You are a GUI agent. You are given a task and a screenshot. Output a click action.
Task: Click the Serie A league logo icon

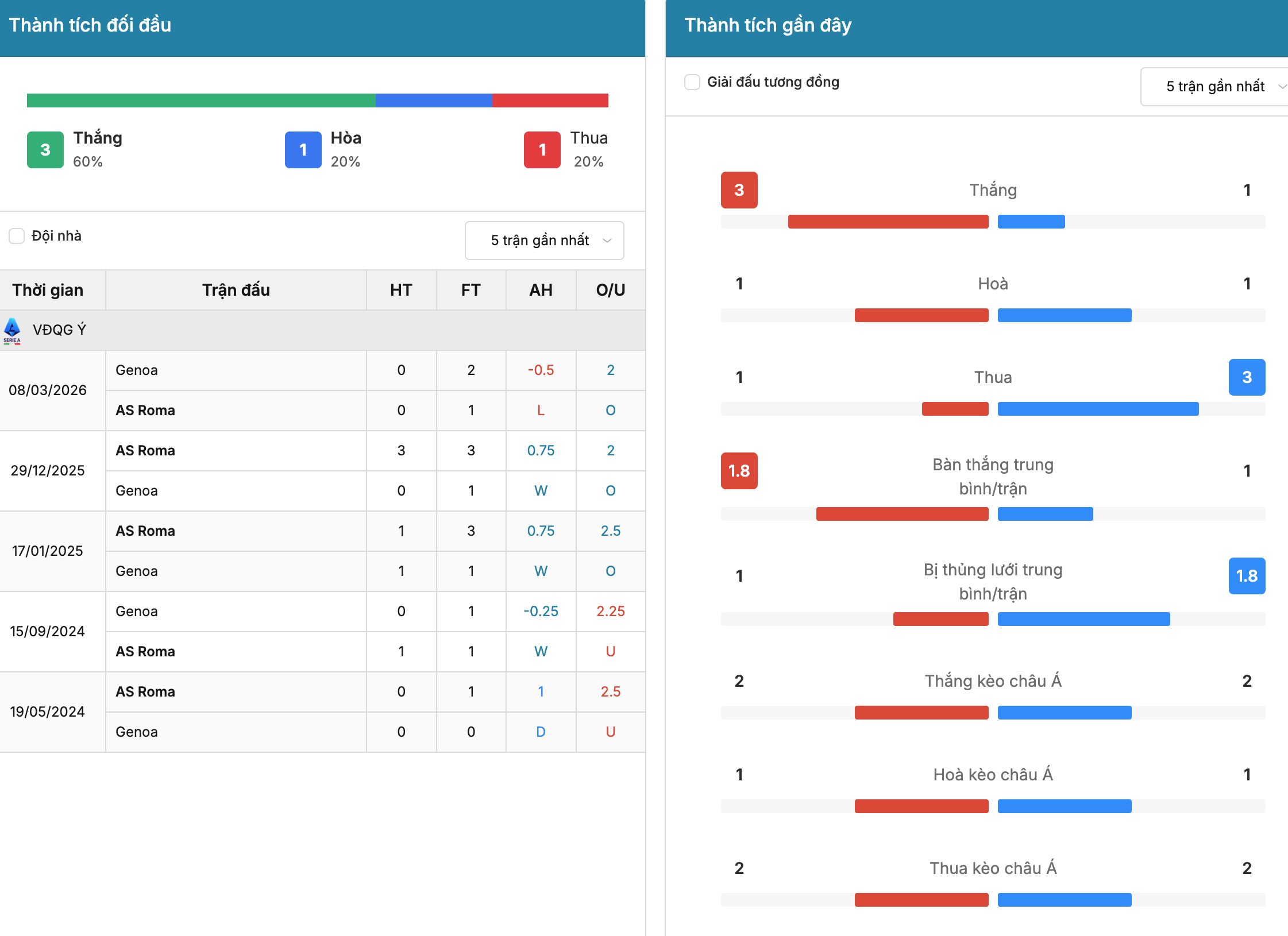point(12,331)
